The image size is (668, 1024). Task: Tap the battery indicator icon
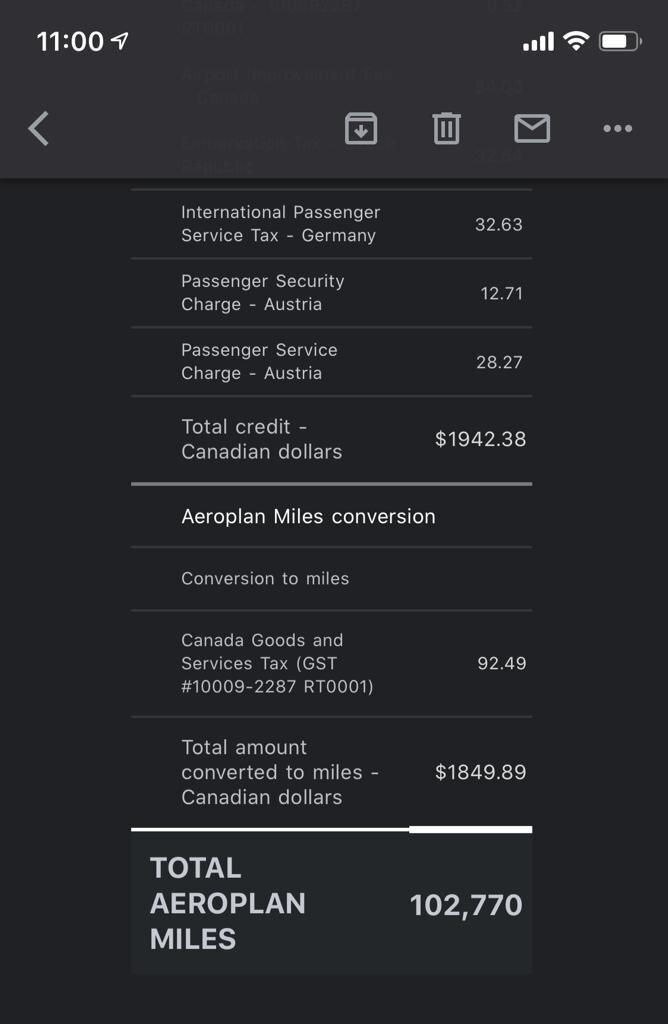[620, 41]
